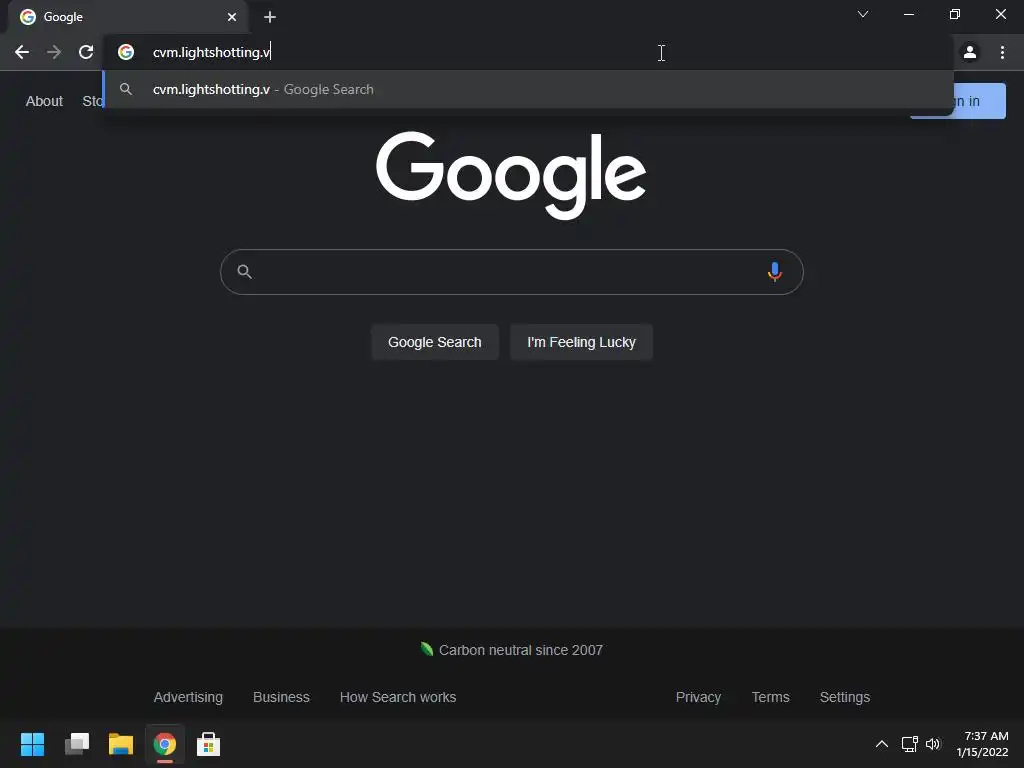Open a new tab with the plus button
This screenshot has height=768, width=1024.
[x=270, y=17]
